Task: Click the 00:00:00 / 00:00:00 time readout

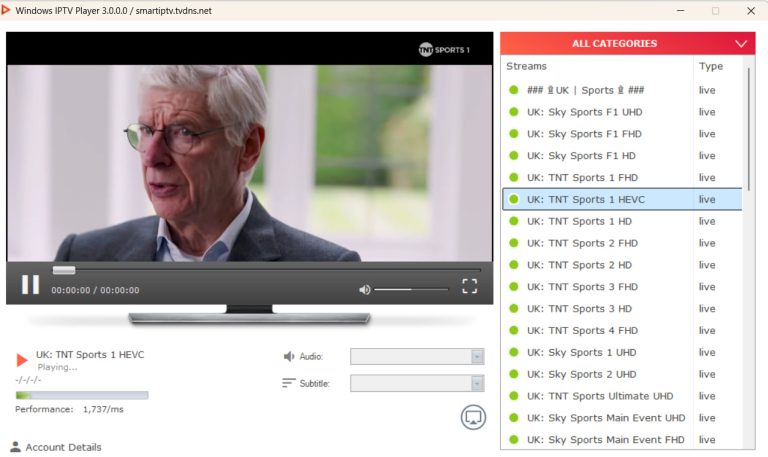Action: [96, 290]
